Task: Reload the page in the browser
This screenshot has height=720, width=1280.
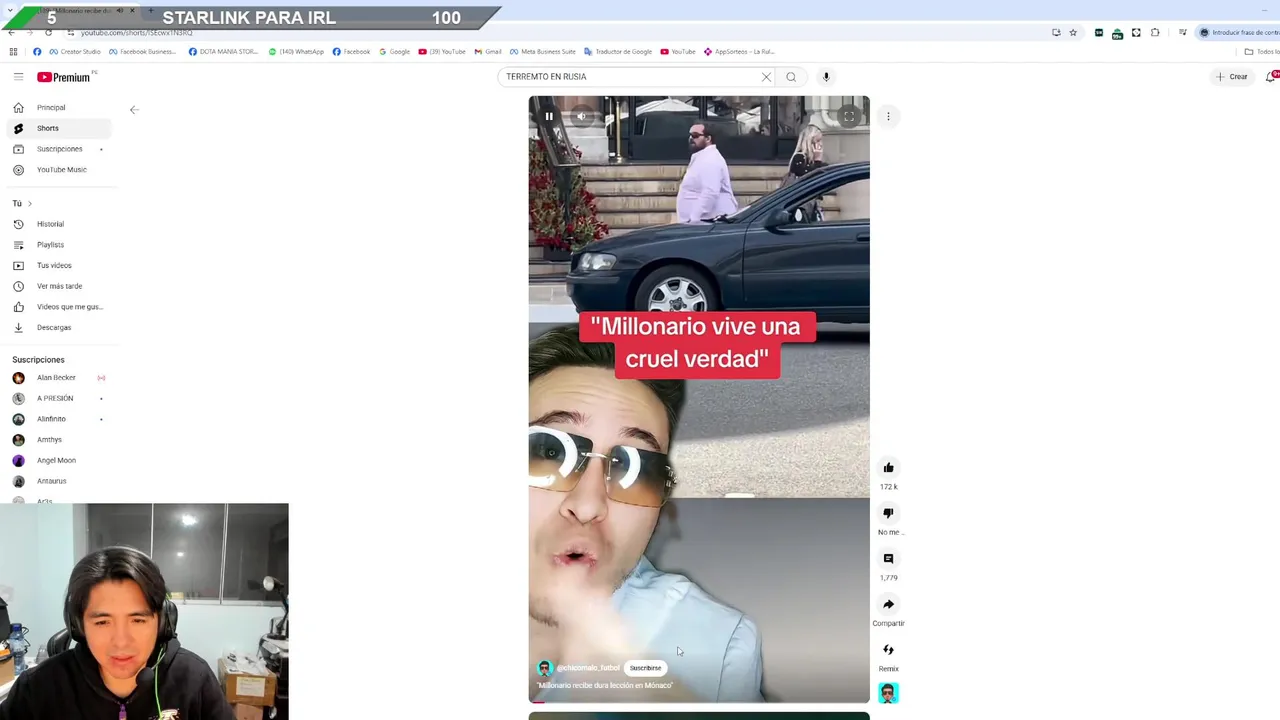Action: coord(48,33)
